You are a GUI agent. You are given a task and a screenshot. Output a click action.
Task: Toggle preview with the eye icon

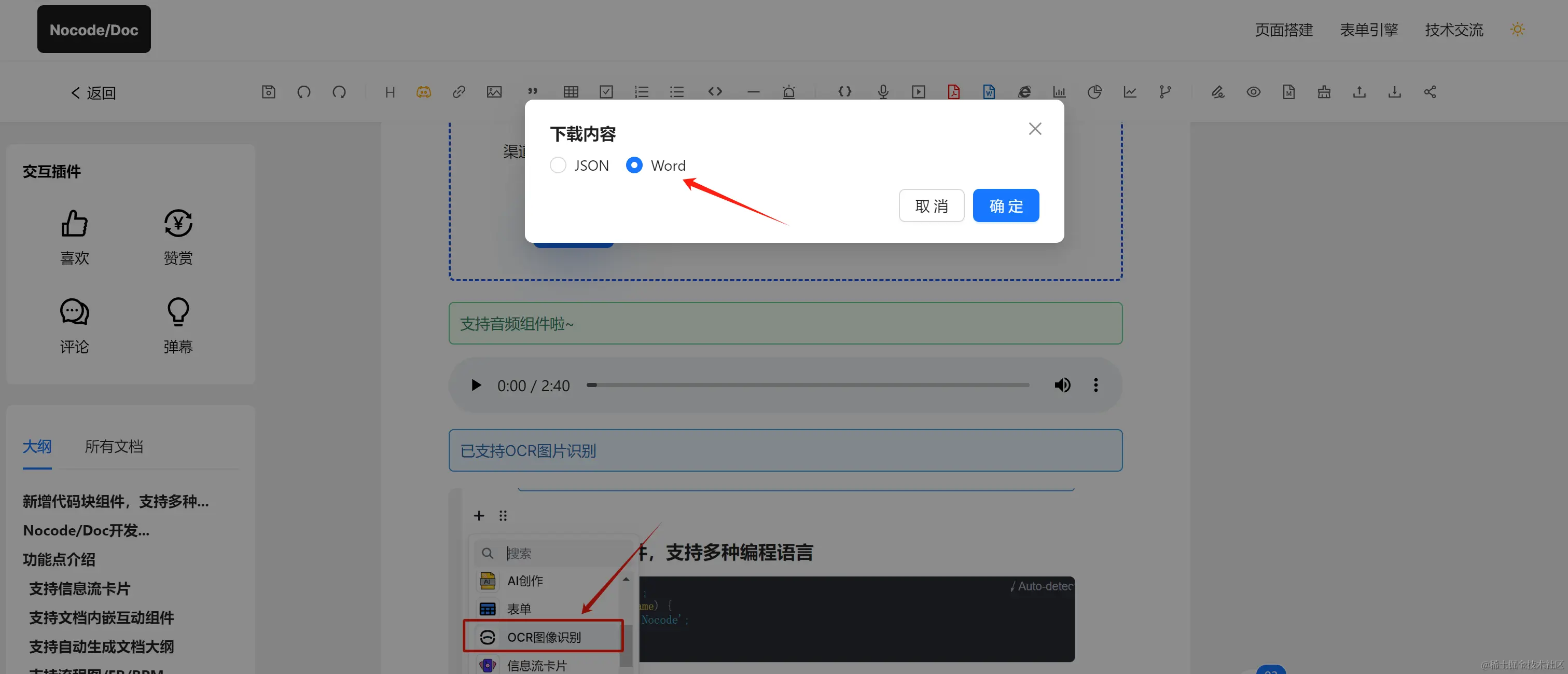(x=1253, y=92)
